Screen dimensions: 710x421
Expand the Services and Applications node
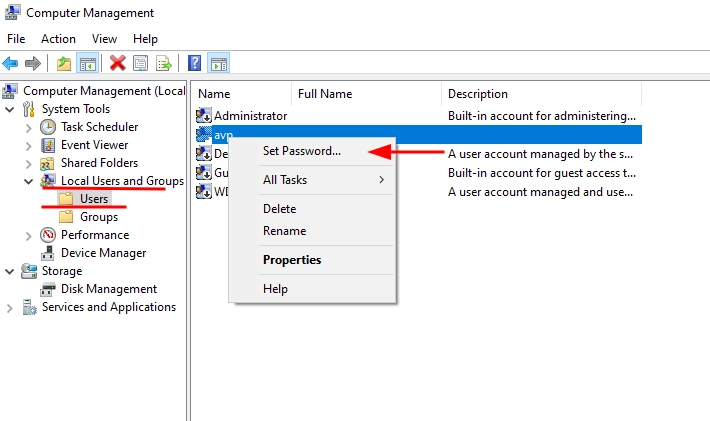(x=11, y=307)
